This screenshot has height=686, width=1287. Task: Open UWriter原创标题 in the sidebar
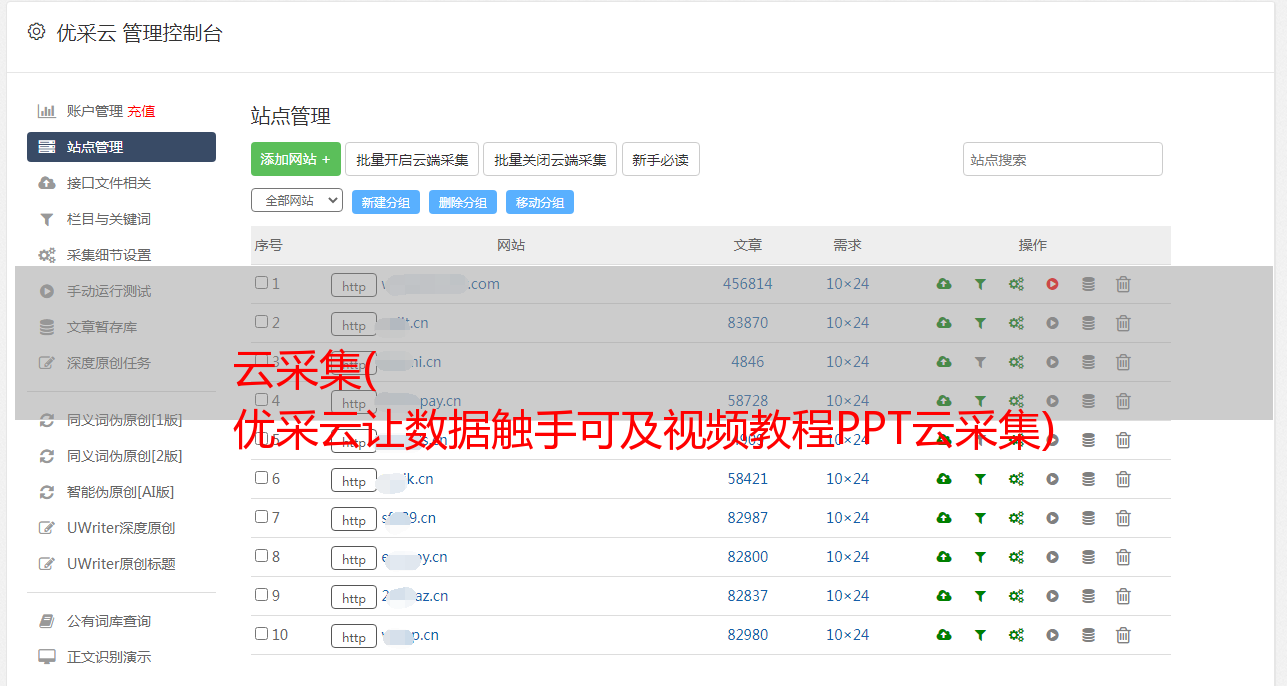121,564
